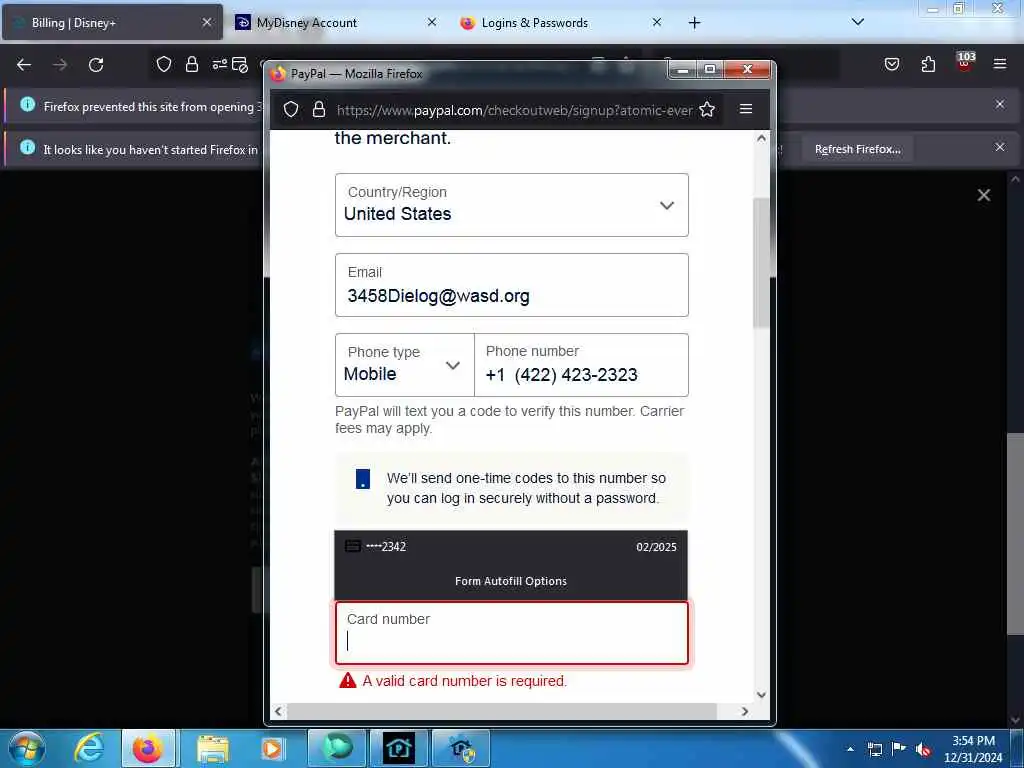This screenshot has height=768, width=1024.
Task: Dismiss the popup-blocked notification bar
Action: click(x=1000, y=104)
